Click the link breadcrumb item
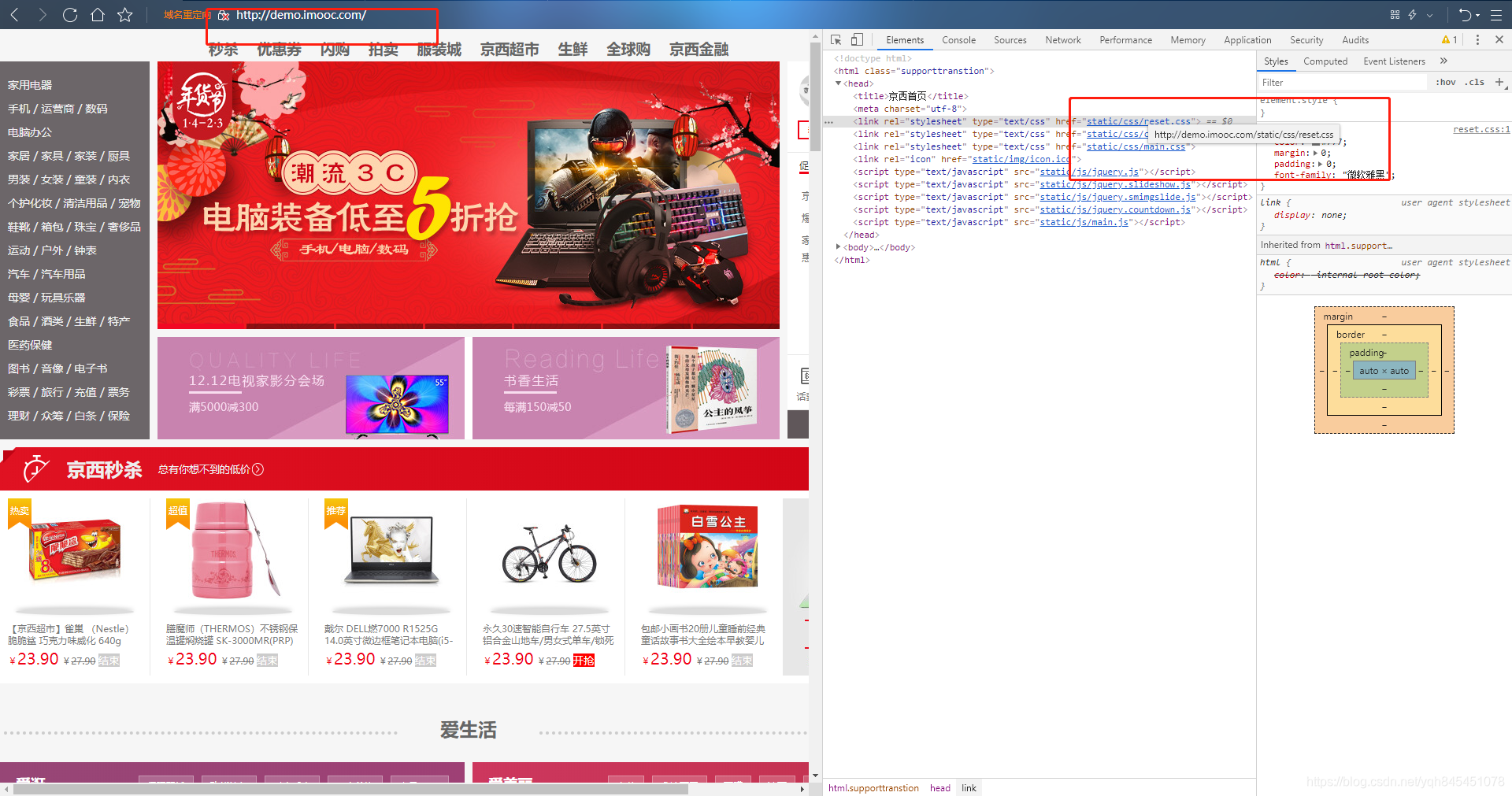The height and width of the screenshot is (796, 1512). 969,788
